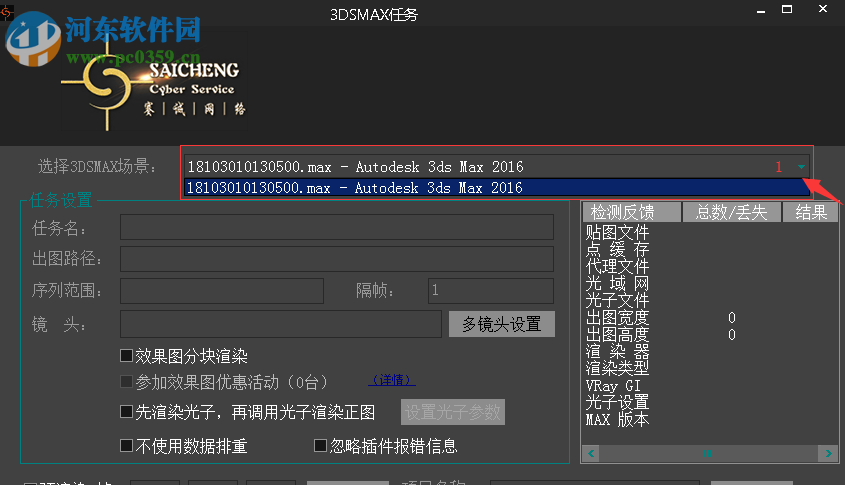The width and height of the screenshot is (845, 485).
Task: Click the feedback list horizontal scrollbar thumb
Action: click(x=708, y=453)
